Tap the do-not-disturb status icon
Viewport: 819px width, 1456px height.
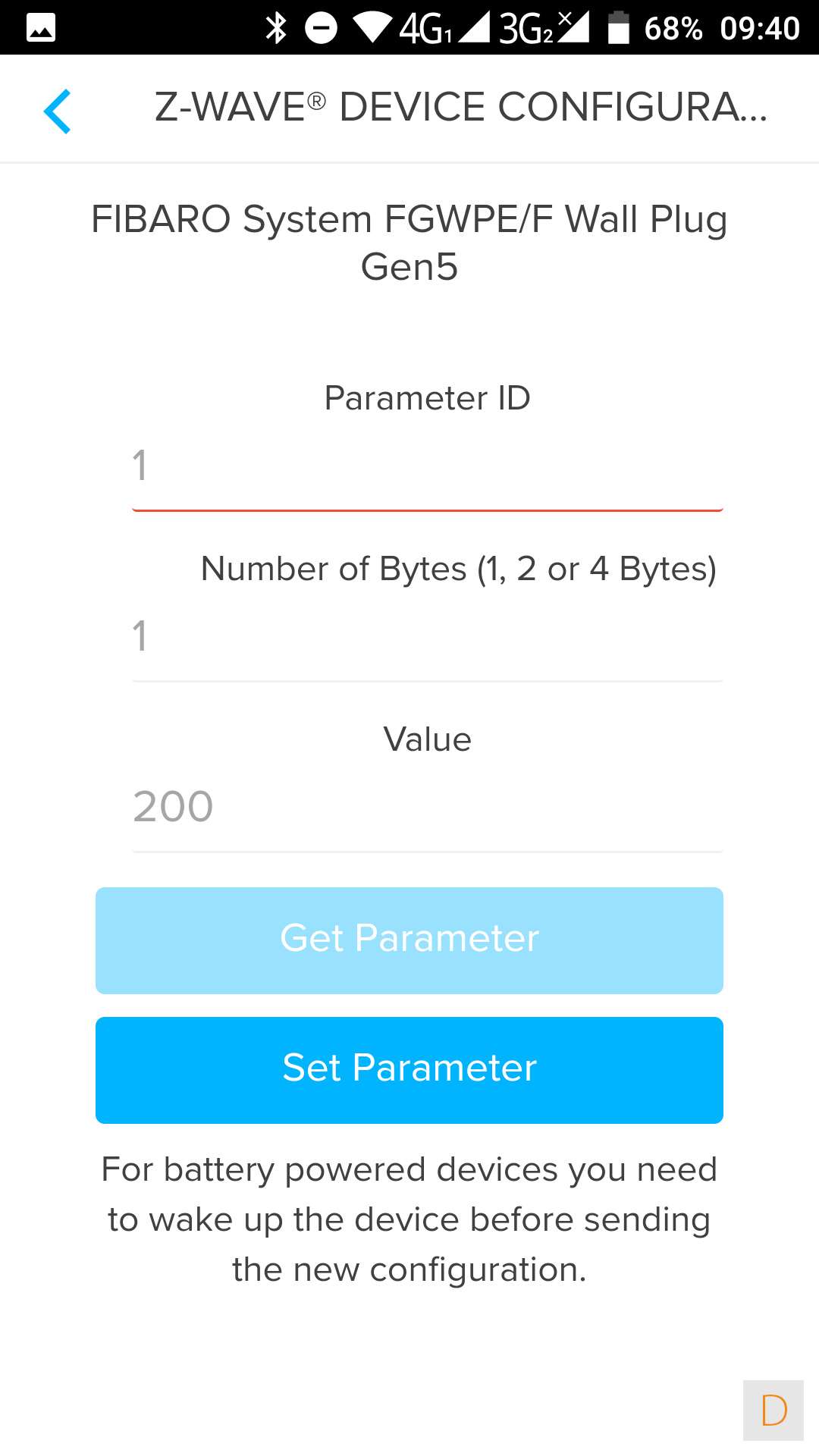tap(321, 28)
